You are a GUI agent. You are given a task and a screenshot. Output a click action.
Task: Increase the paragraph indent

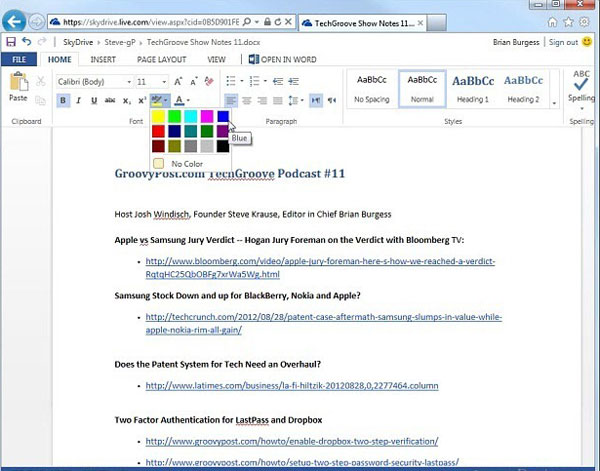293,81
